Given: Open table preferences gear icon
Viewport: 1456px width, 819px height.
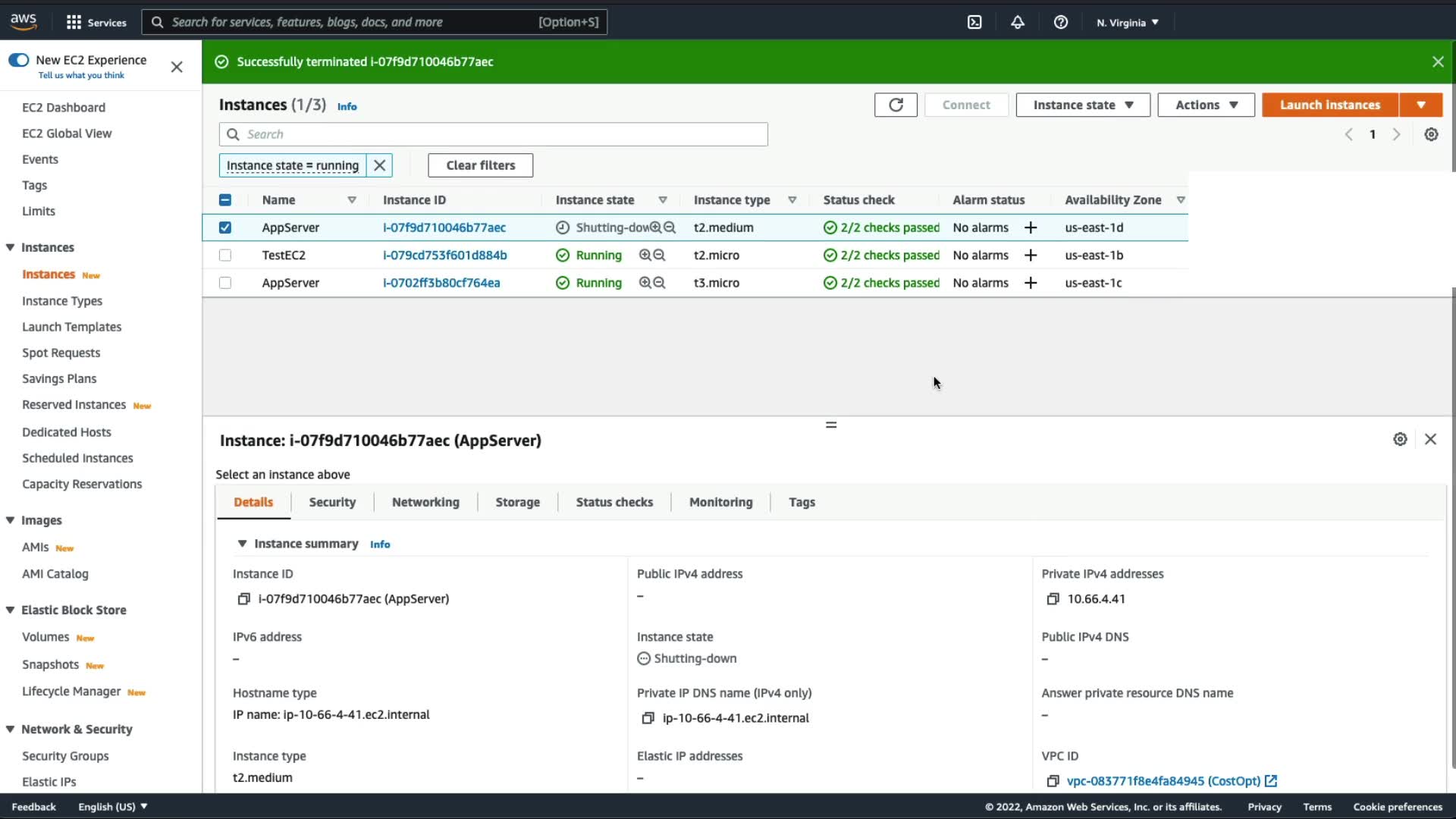Looking at the screenshot, I should [1431, 134].
